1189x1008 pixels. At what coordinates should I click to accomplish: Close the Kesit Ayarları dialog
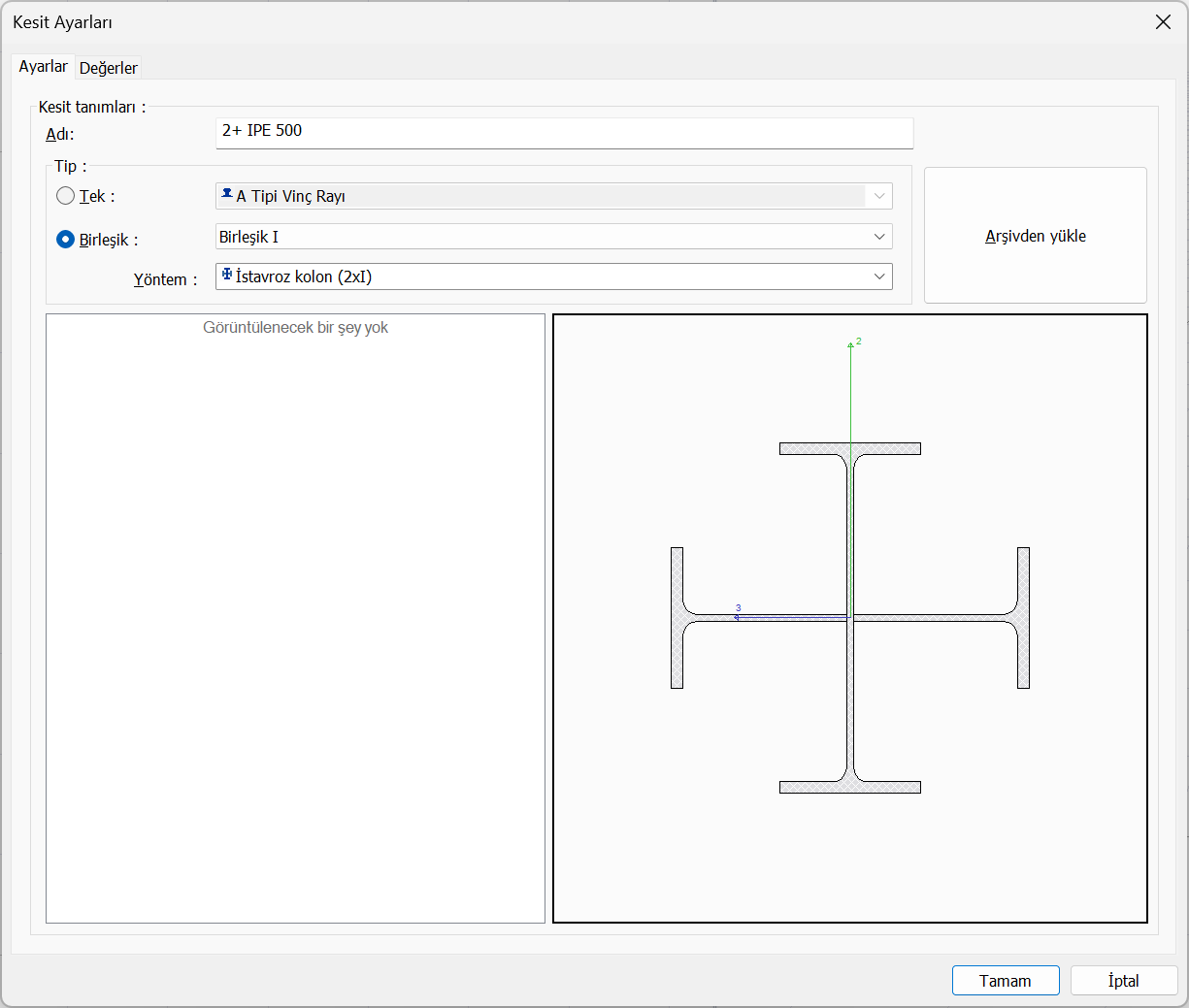1163,22
